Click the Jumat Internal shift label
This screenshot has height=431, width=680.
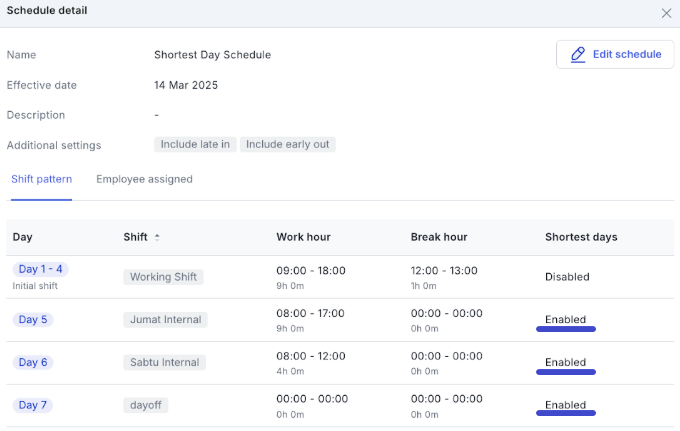(x=166, y=320)
